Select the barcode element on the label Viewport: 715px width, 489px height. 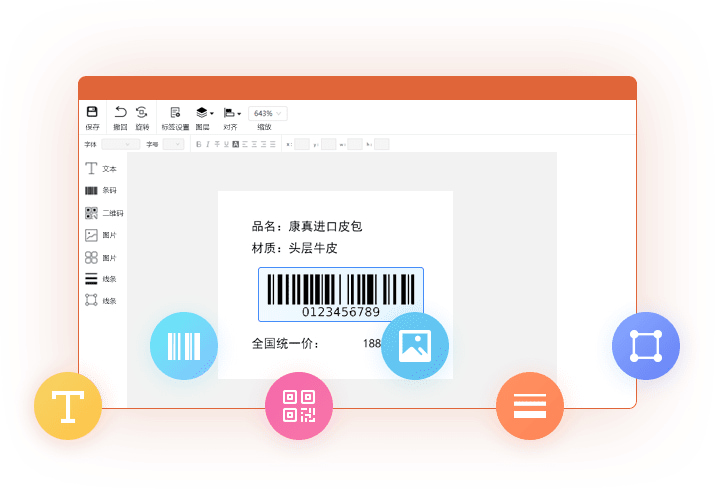[341, 294]
